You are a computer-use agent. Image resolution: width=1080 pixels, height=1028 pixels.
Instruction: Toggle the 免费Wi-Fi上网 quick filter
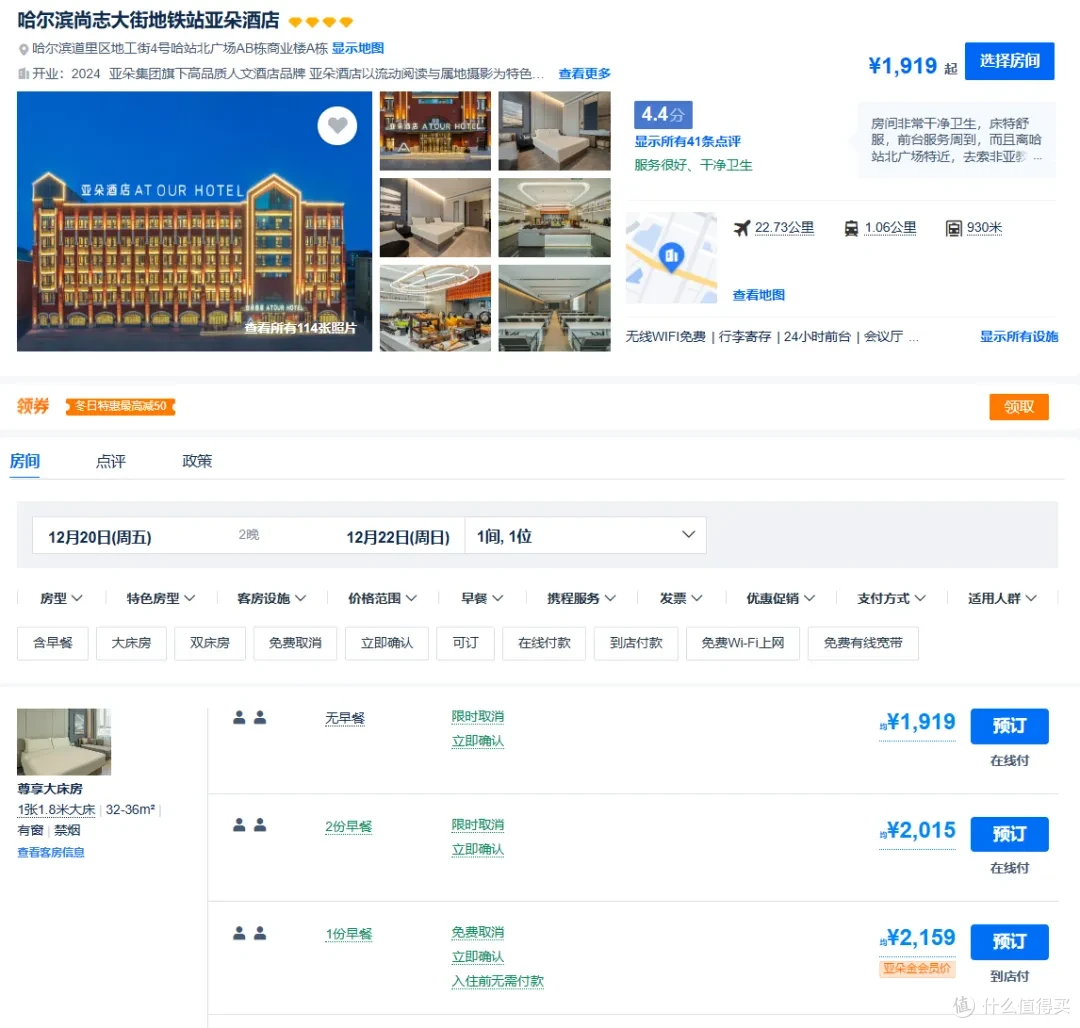[742, 643]
